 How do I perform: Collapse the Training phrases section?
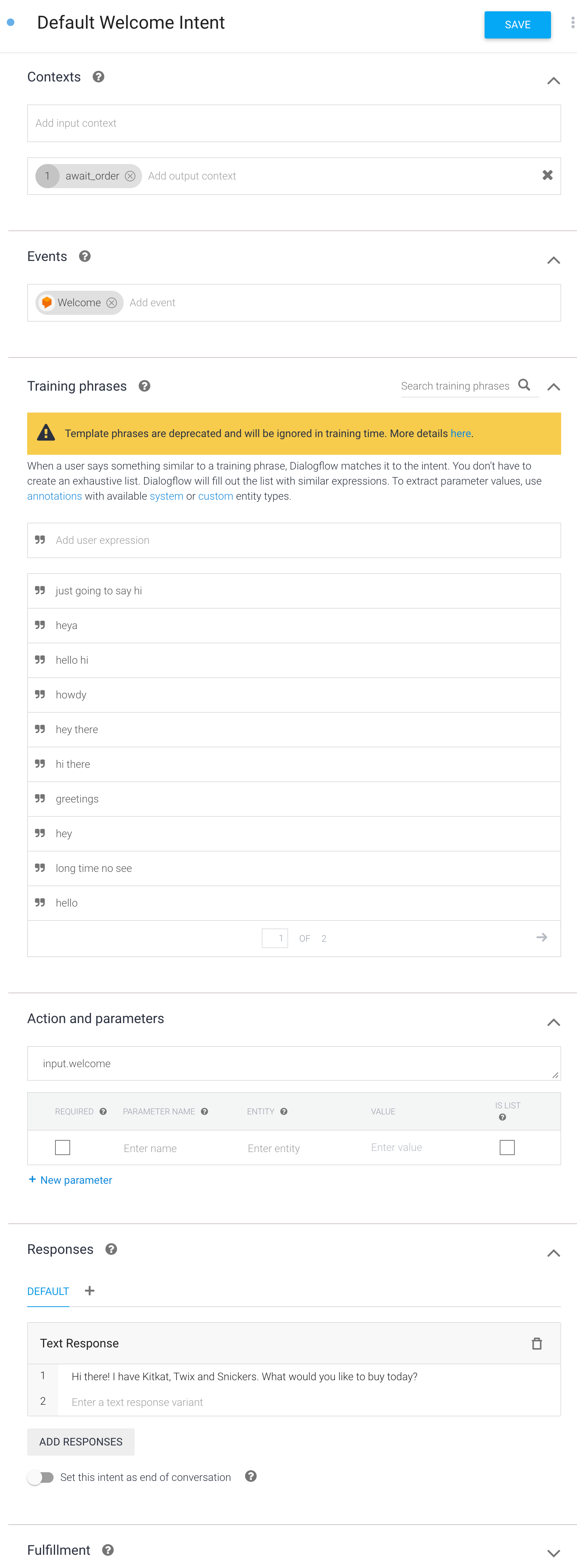tap(553, 387)
